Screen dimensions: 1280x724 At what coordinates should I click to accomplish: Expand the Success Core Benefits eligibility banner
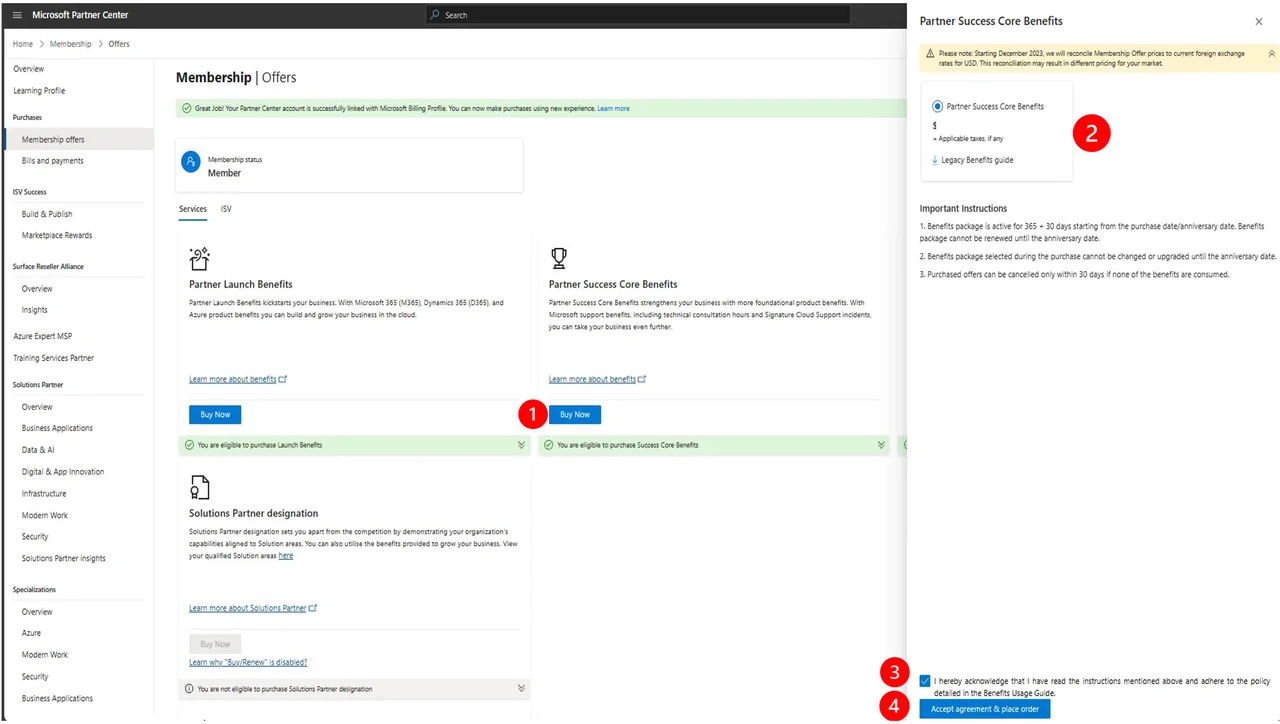pos(881,444)
